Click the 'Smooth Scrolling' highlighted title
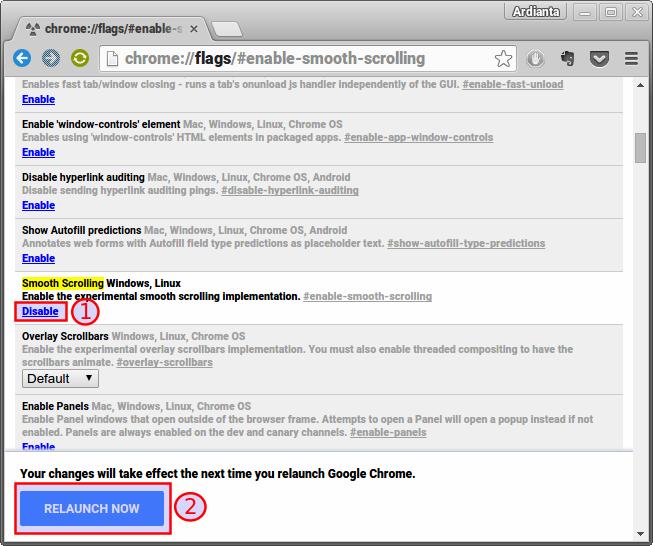The height and width of the screenshot is (546, 653). 63,284
